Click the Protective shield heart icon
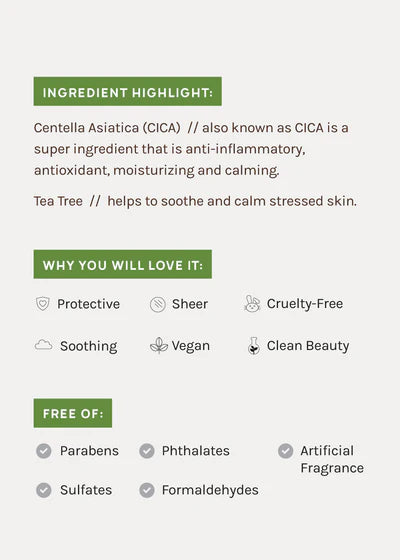Image resolution: width=400 pixels, height=560 pixels. (x=42, y=304)
